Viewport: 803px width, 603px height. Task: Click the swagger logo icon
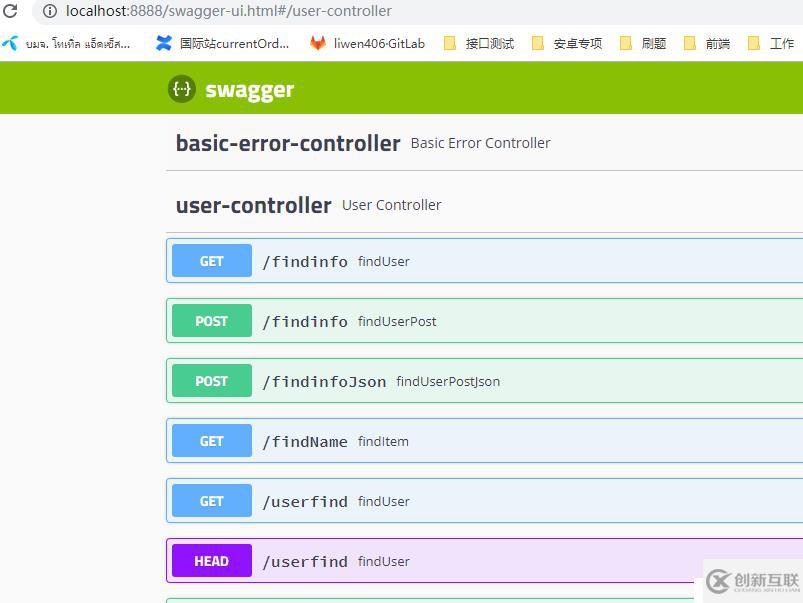point(182,89)
